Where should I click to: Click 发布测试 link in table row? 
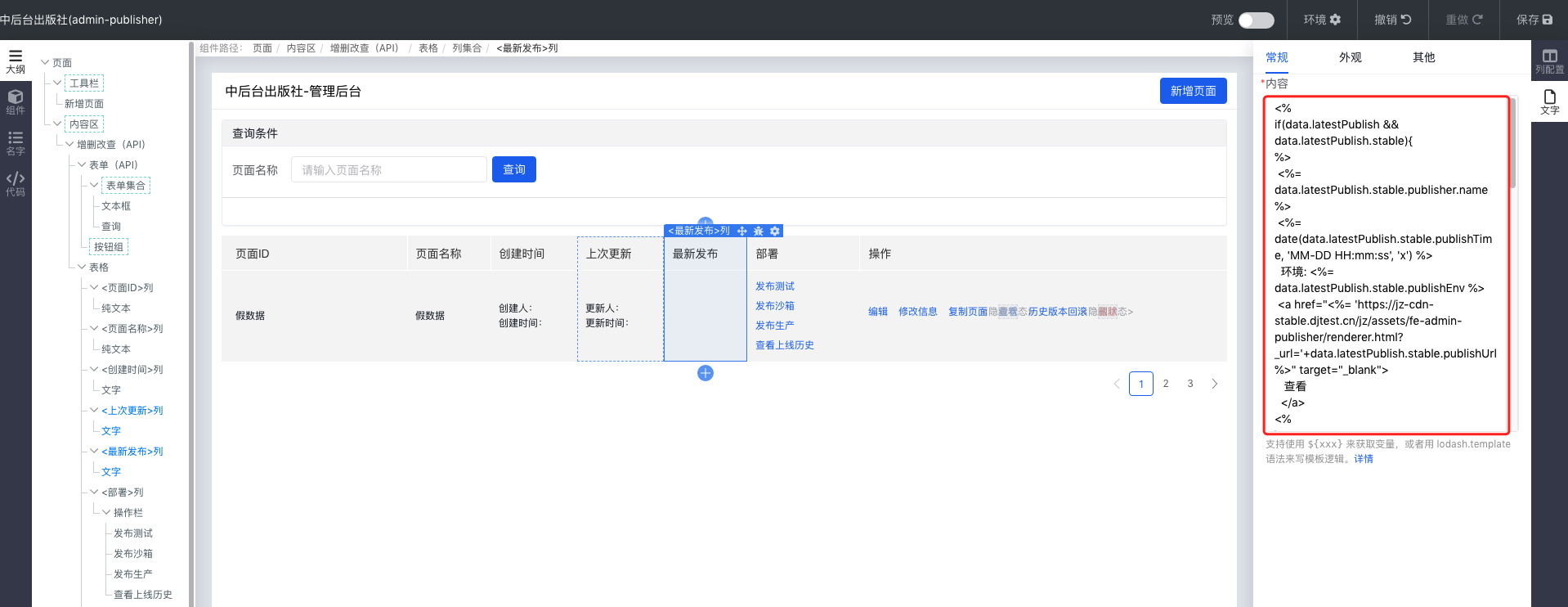pos(775,286)
